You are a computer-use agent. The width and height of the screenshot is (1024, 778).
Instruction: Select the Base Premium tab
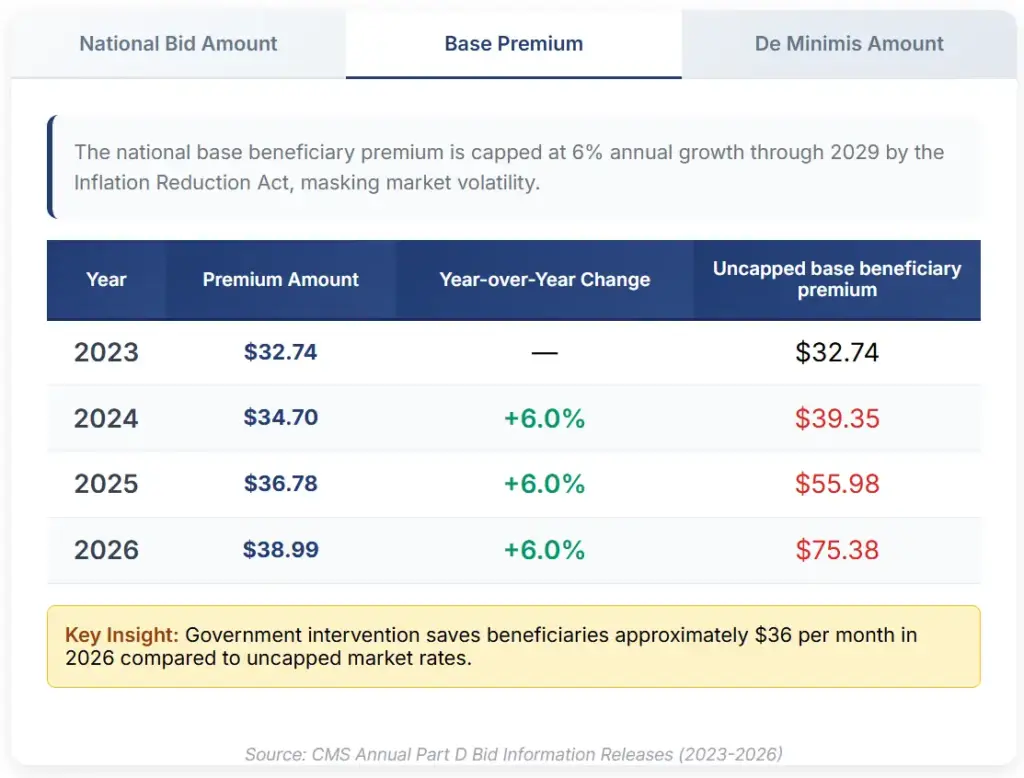[513, 44]
